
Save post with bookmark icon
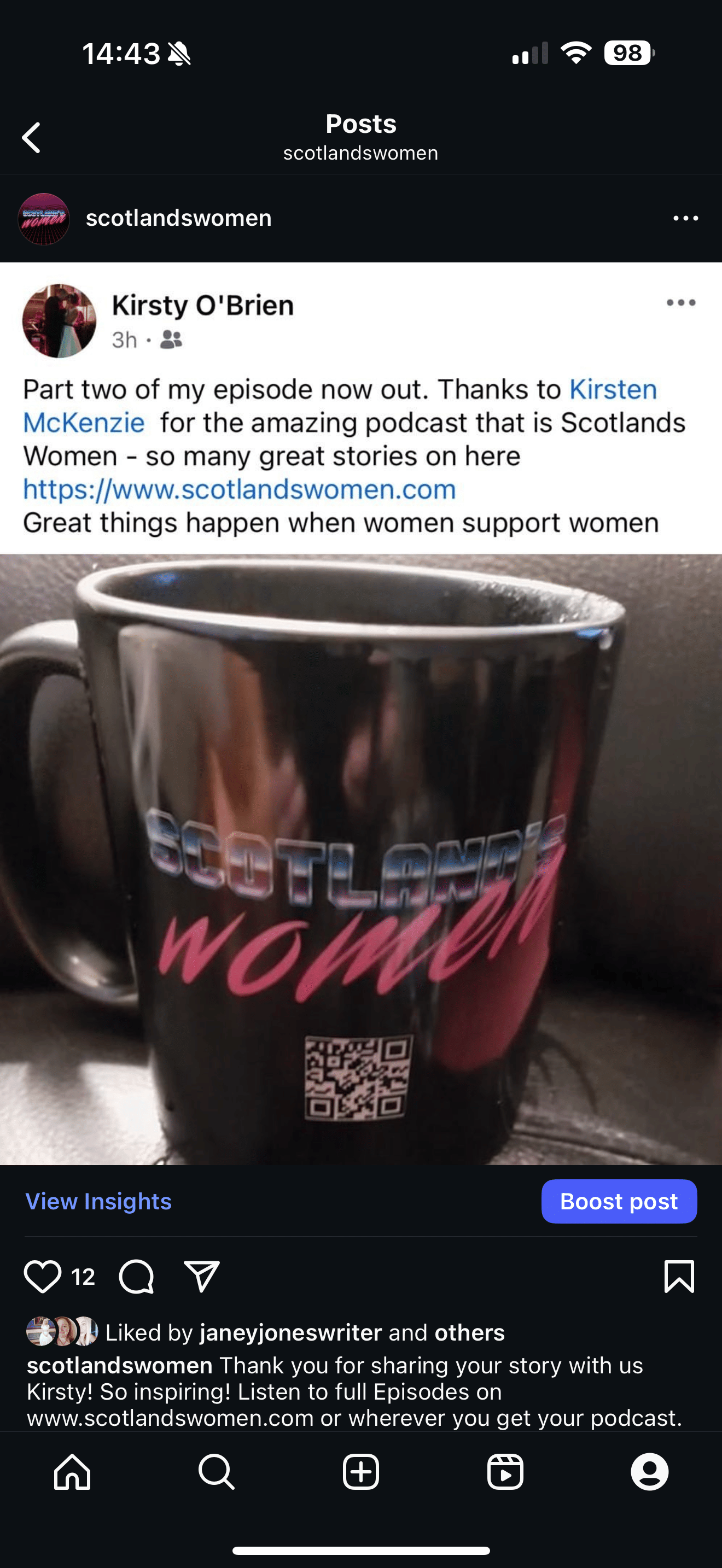679,1276
